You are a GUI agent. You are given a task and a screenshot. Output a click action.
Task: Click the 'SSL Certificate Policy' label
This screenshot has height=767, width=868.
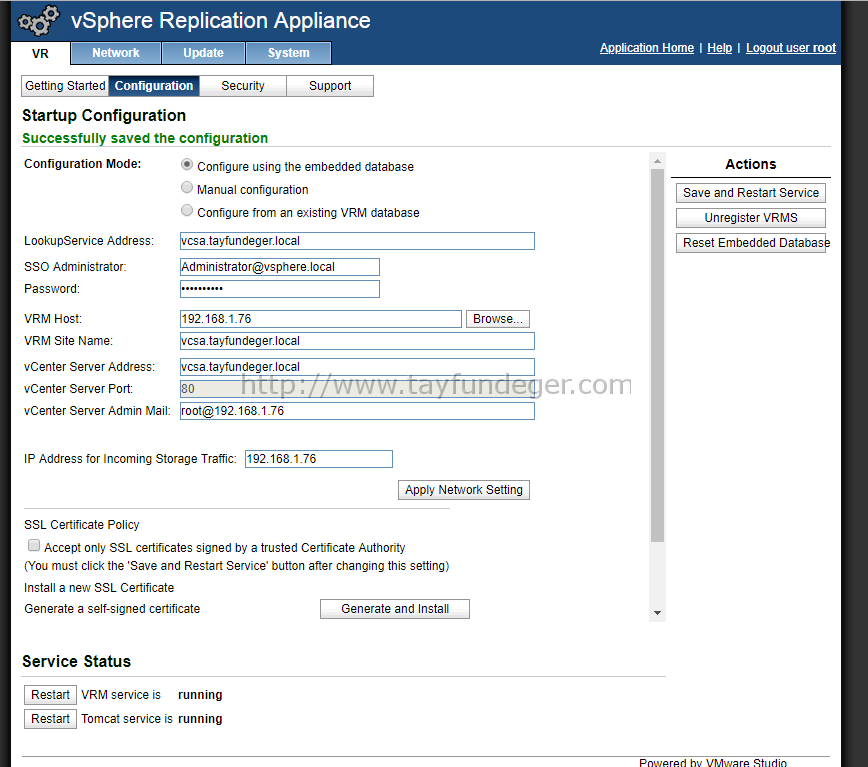coord(81,525)
